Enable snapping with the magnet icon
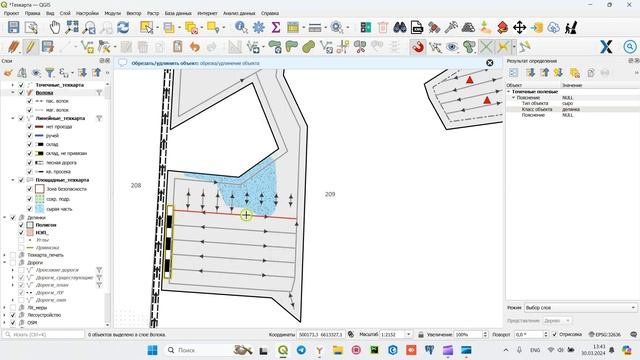Viewport: 640px width, 360px height. pos(418,47)
